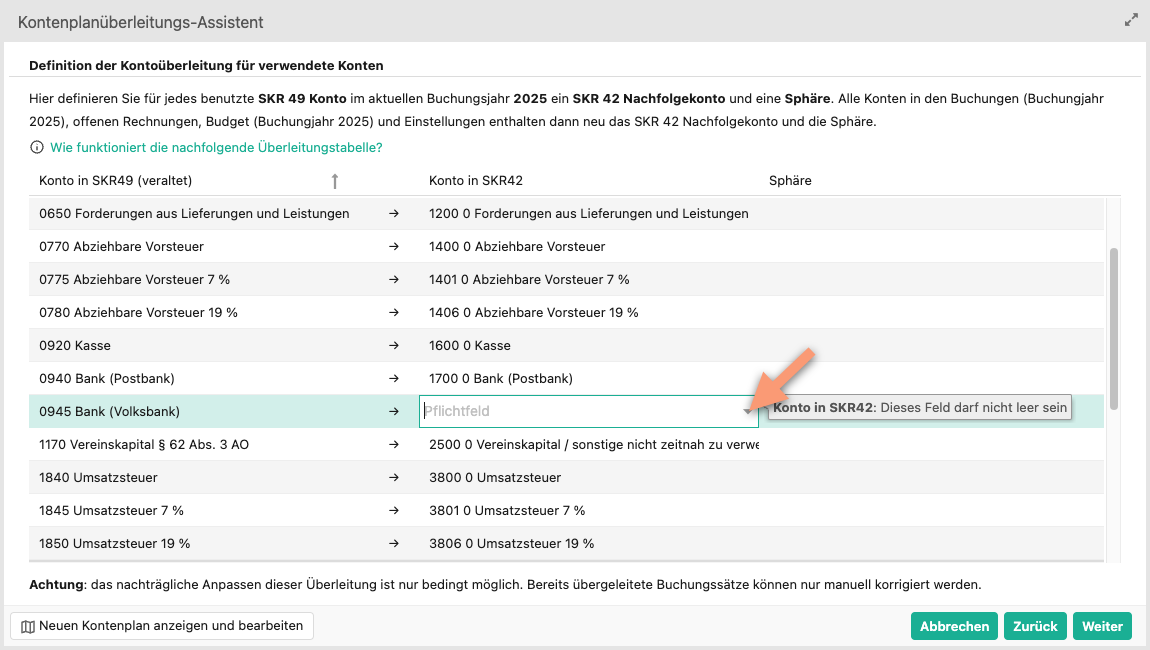The height and width of the screenshot is (650, 1150).
Task: Click the map icon on Neuen Kontenplan button
Action: [28, 627]
